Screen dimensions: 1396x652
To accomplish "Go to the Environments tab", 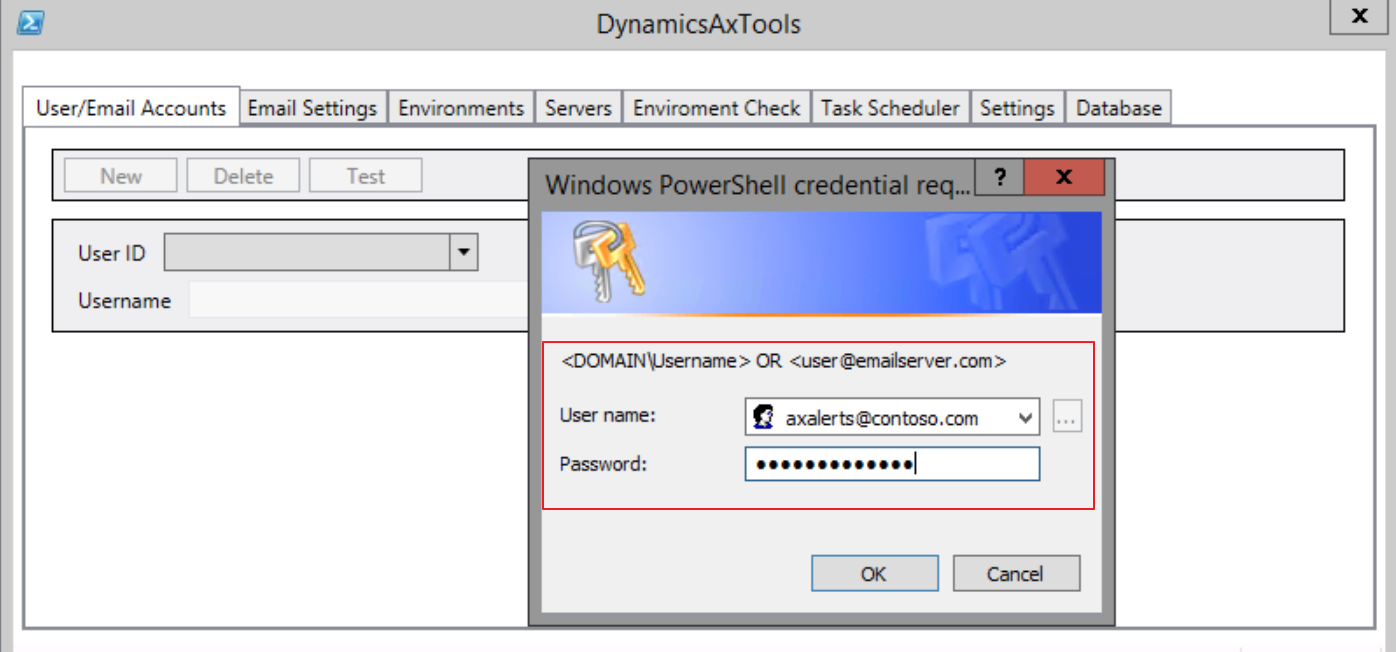I will (x=461, y=107).
